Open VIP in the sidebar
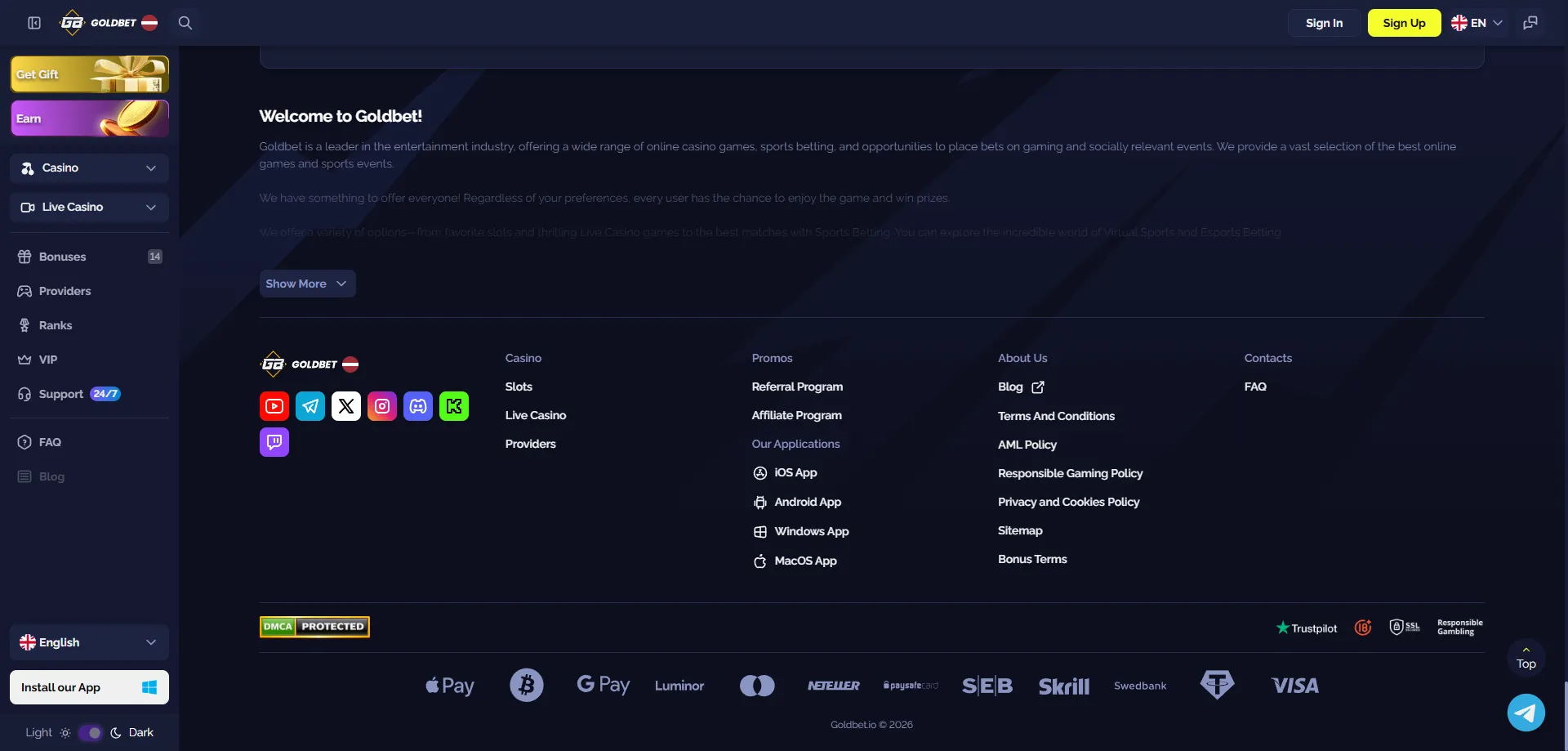Screen dimensions: 1568x751 coord(89,360)
